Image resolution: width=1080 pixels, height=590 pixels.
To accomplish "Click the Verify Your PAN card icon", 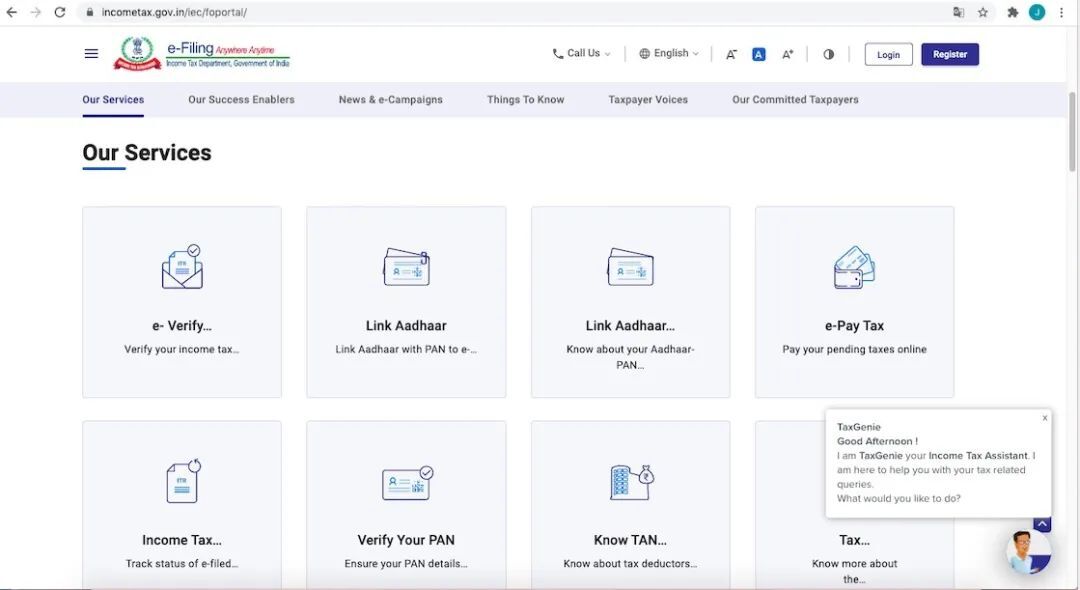I will tap(407, 482).
